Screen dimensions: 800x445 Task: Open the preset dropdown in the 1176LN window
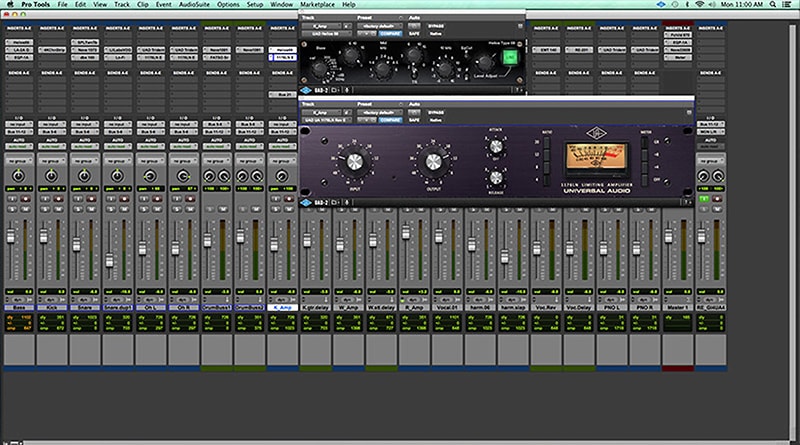tap(379, 112)
